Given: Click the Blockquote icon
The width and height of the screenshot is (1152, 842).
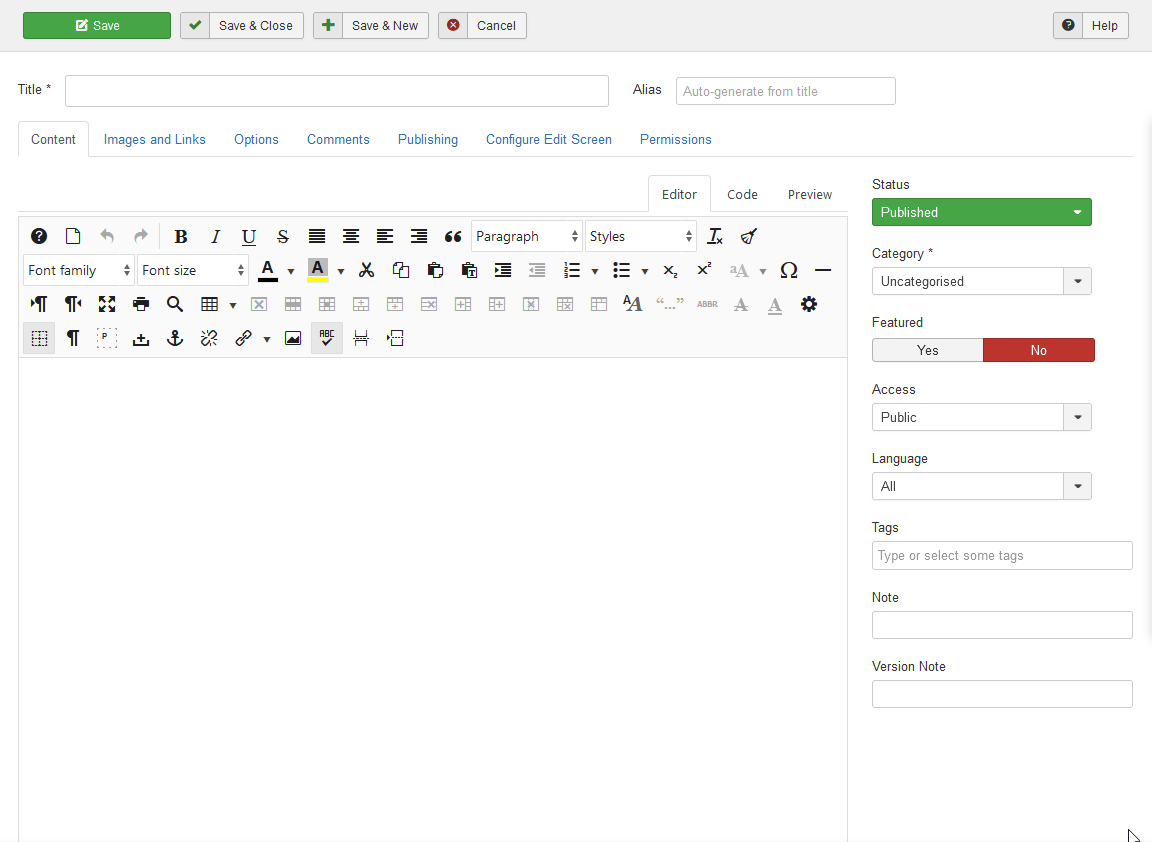Looking at the screenshot, I should [x=453, y=237].
